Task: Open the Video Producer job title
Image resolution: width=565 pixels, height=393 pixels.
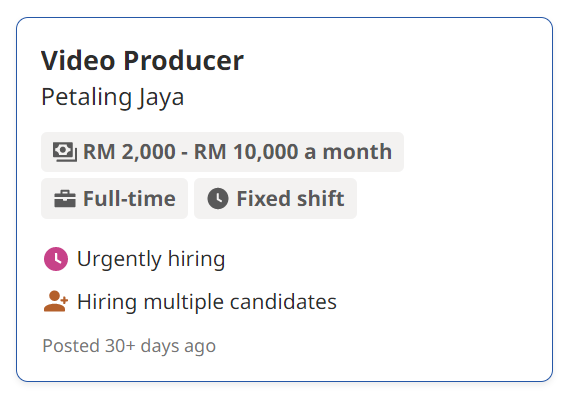Action: pos(142,61)
